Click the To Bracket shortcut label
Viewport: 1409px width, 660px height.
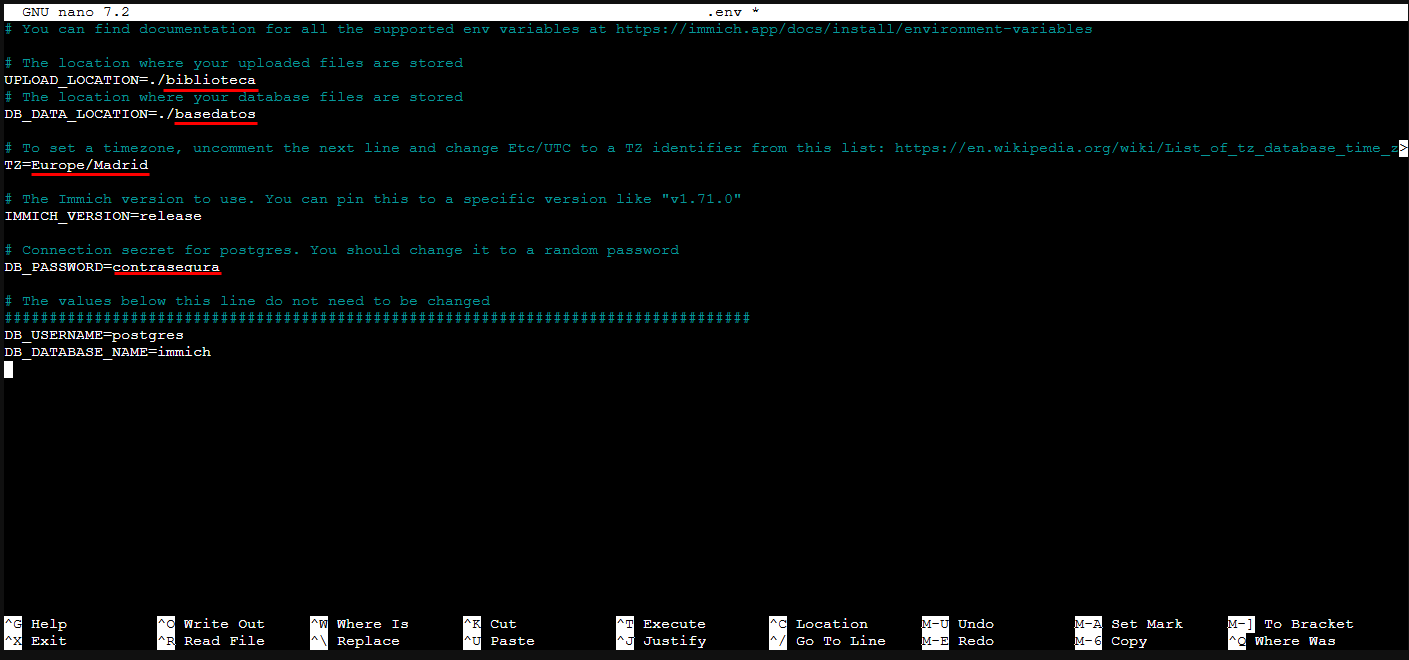click(x=1309, y=624)
